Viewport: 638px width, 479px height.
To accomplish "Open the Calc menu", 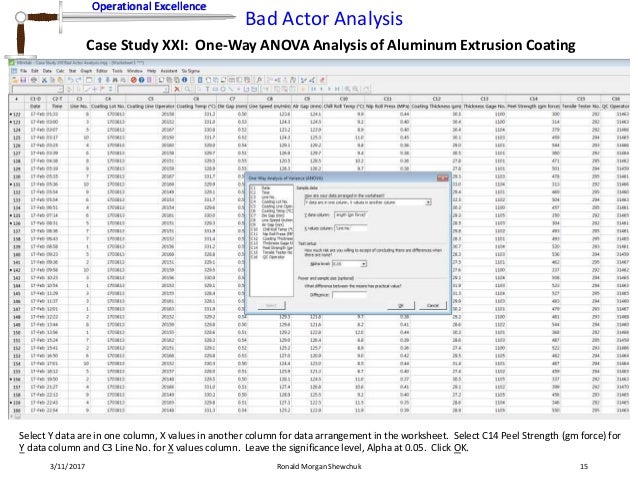I will coord(60,71).
